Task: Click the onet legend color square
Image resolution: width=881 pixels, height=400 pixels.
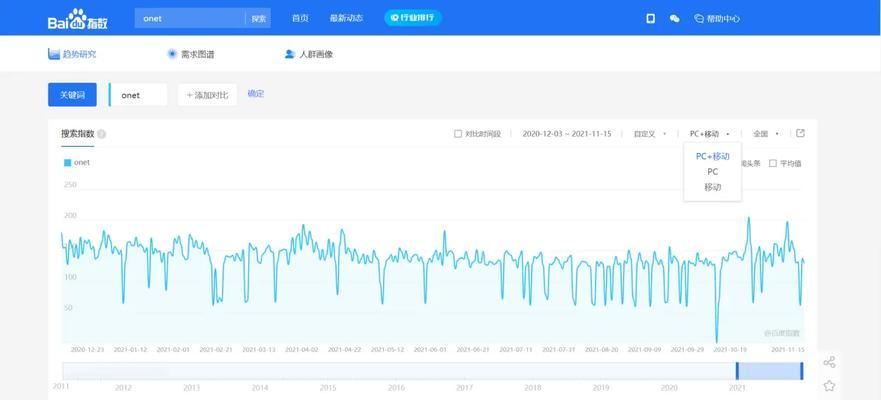Action: (x=67, y=163)
